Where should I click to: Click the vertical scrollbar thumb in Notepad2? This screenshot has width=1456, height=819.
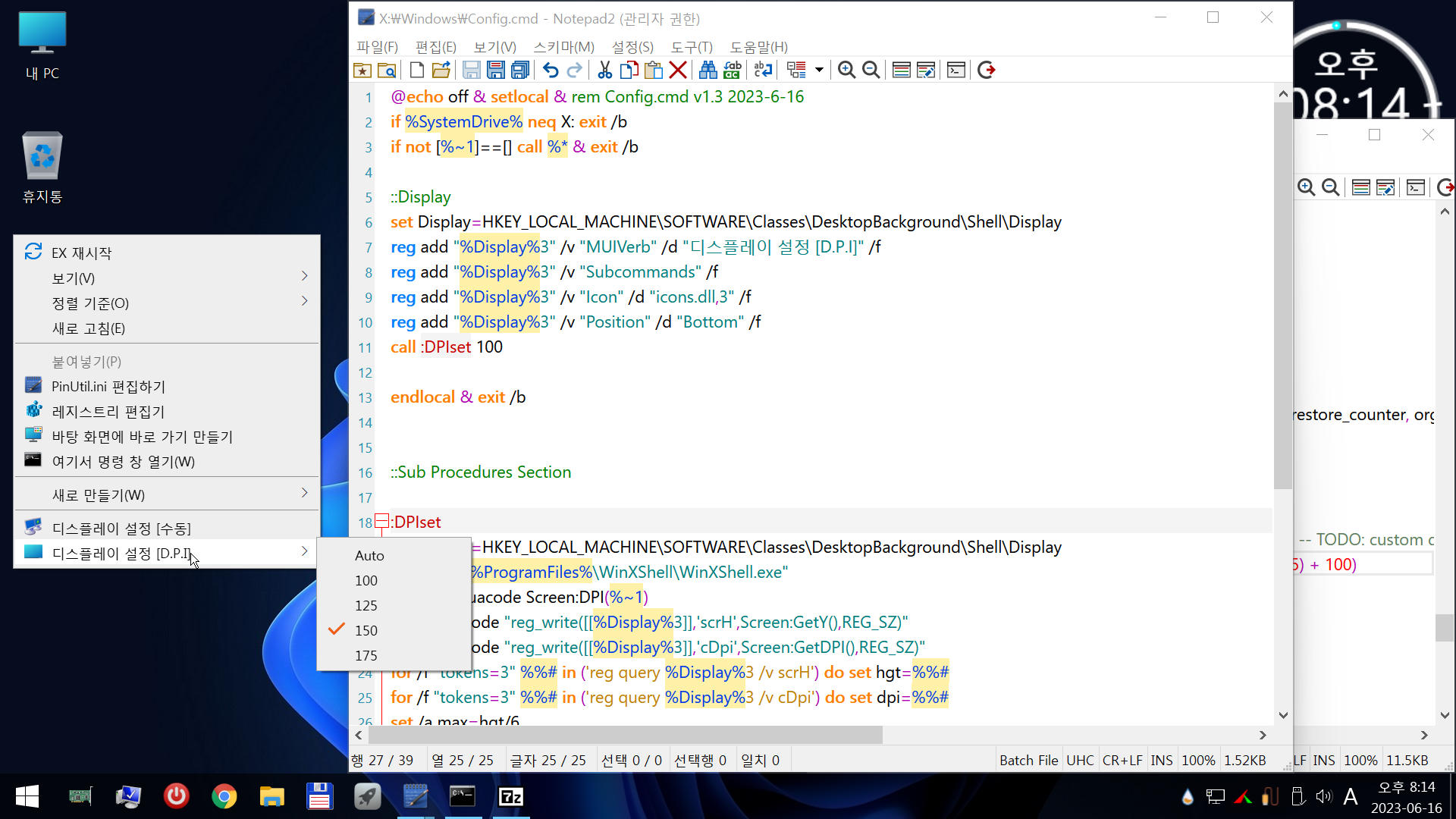pos(1282,296)
